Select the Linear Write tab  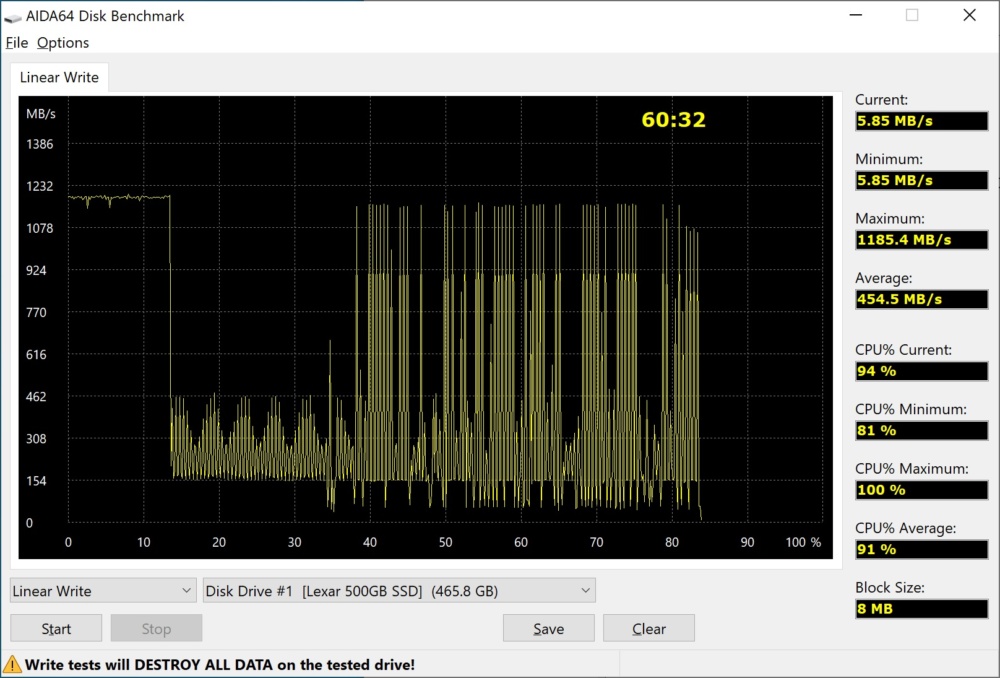(59, 77)
